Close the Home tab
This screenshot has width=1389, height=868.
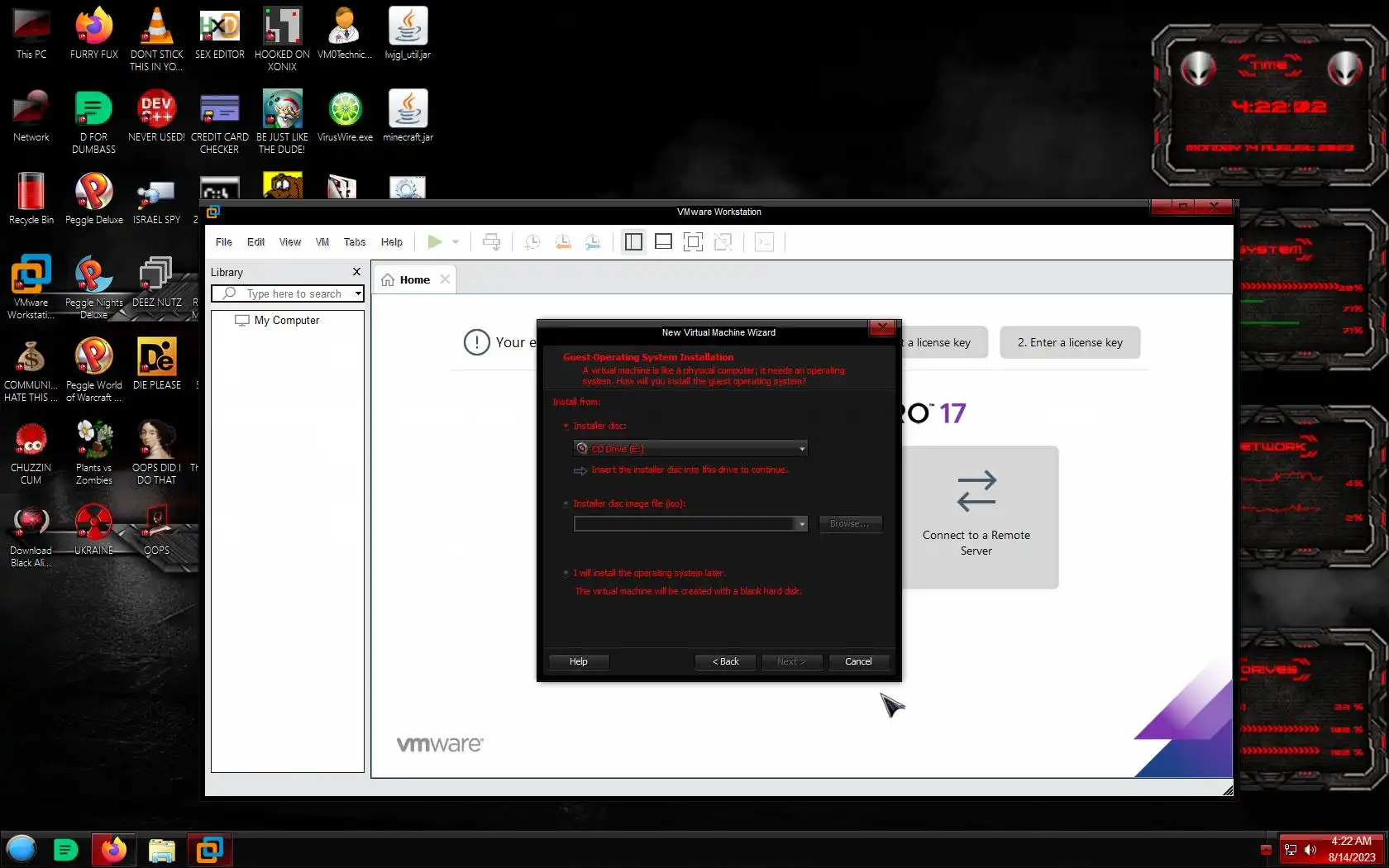445,279
